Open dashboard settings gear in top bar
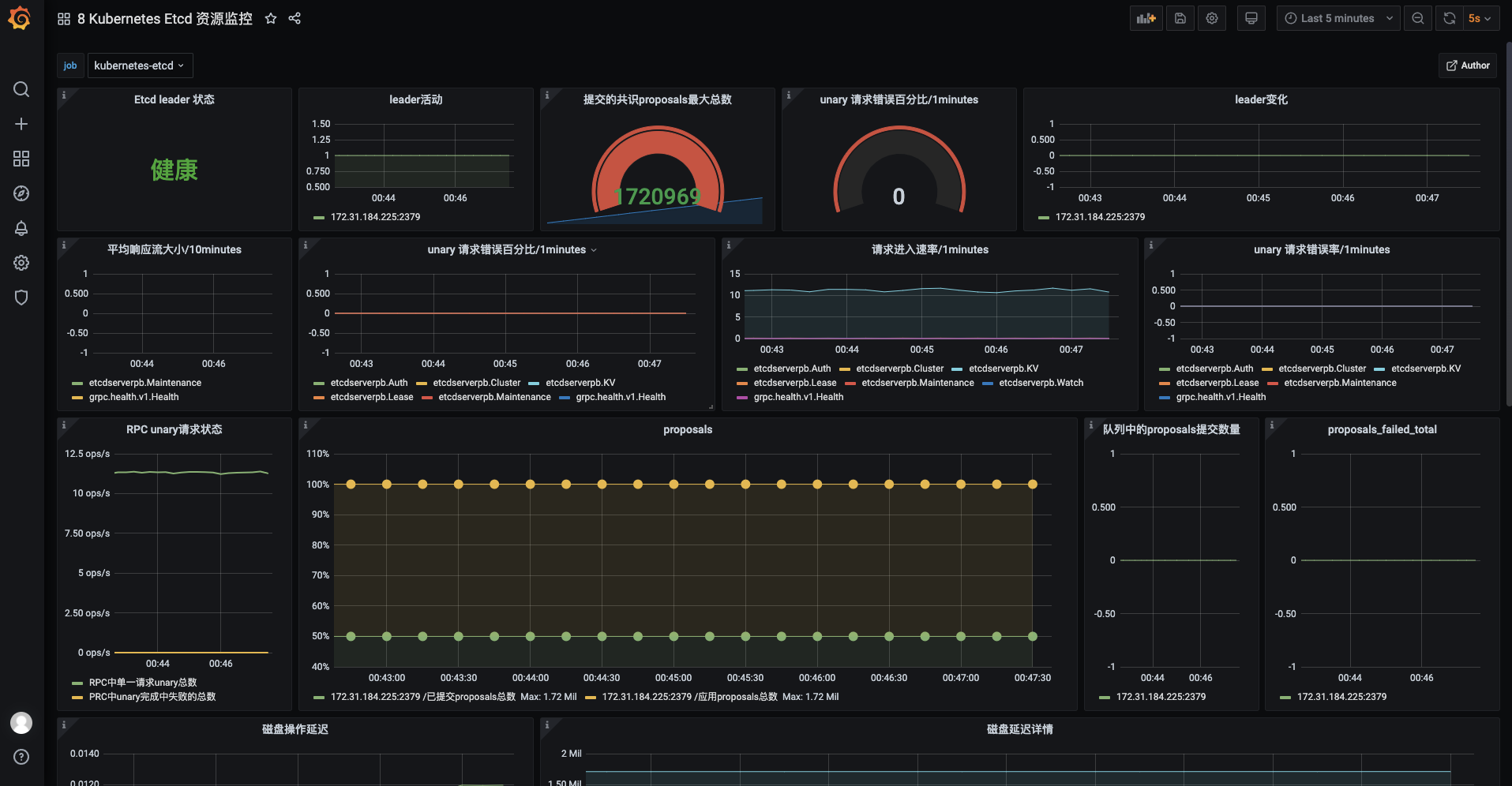The image size is (1512, 786). coord(1212,18)
